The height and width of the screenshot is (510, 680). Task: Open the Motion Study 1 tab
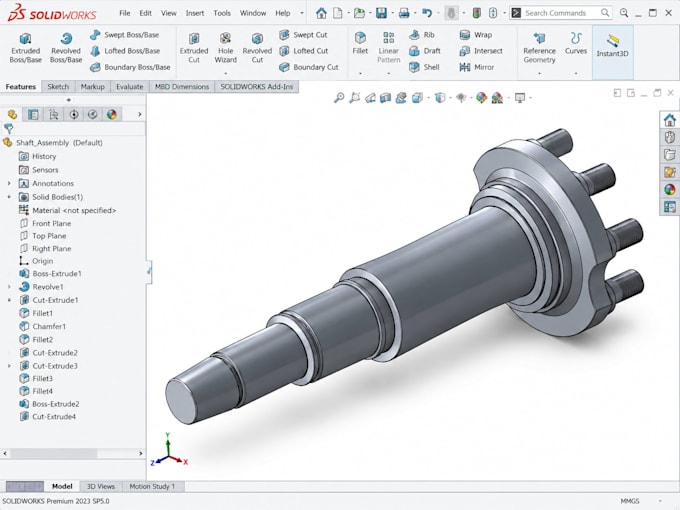[152, 487]
